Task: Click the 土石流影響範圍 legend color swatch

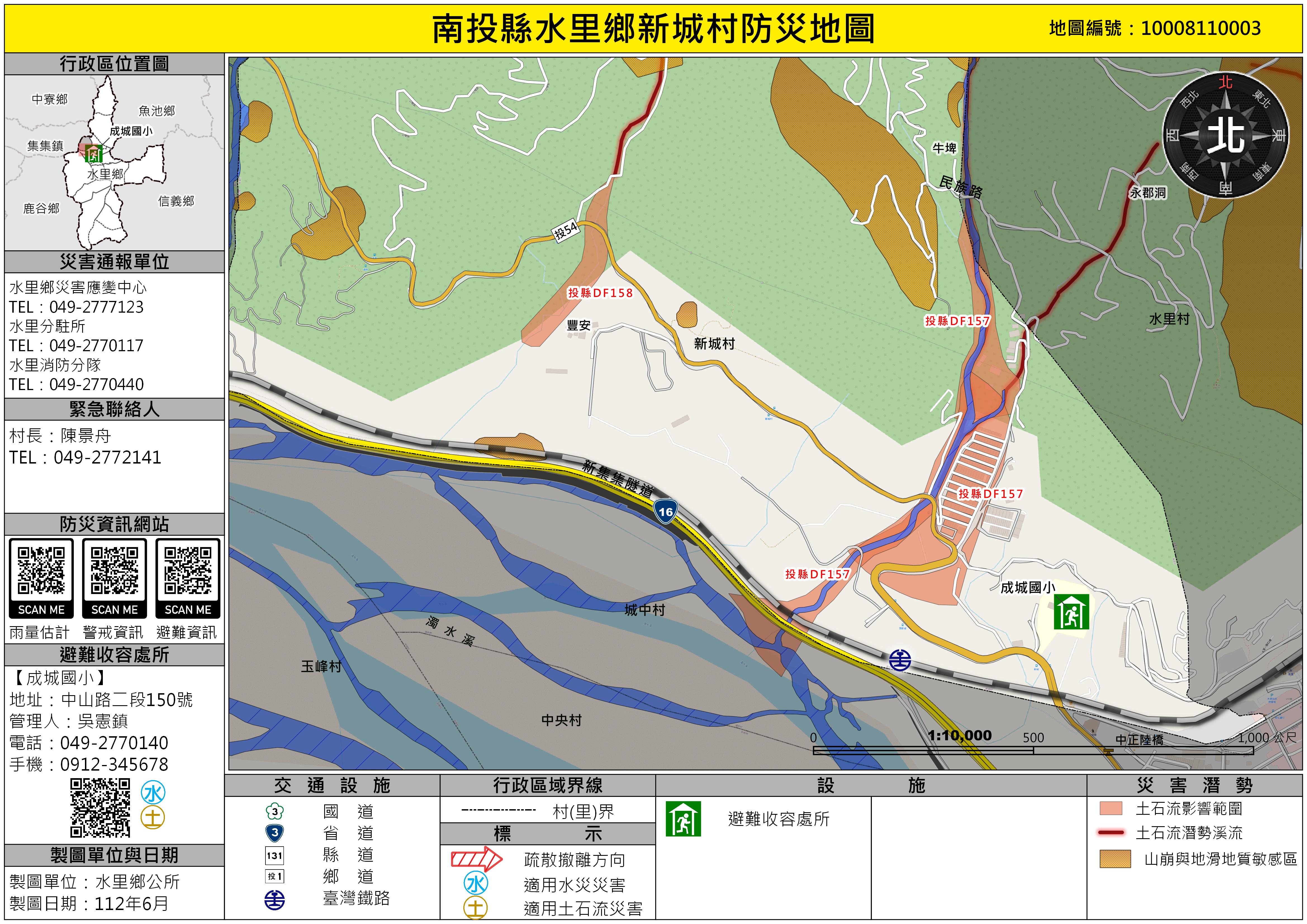Action: (x=1111, y=808)
